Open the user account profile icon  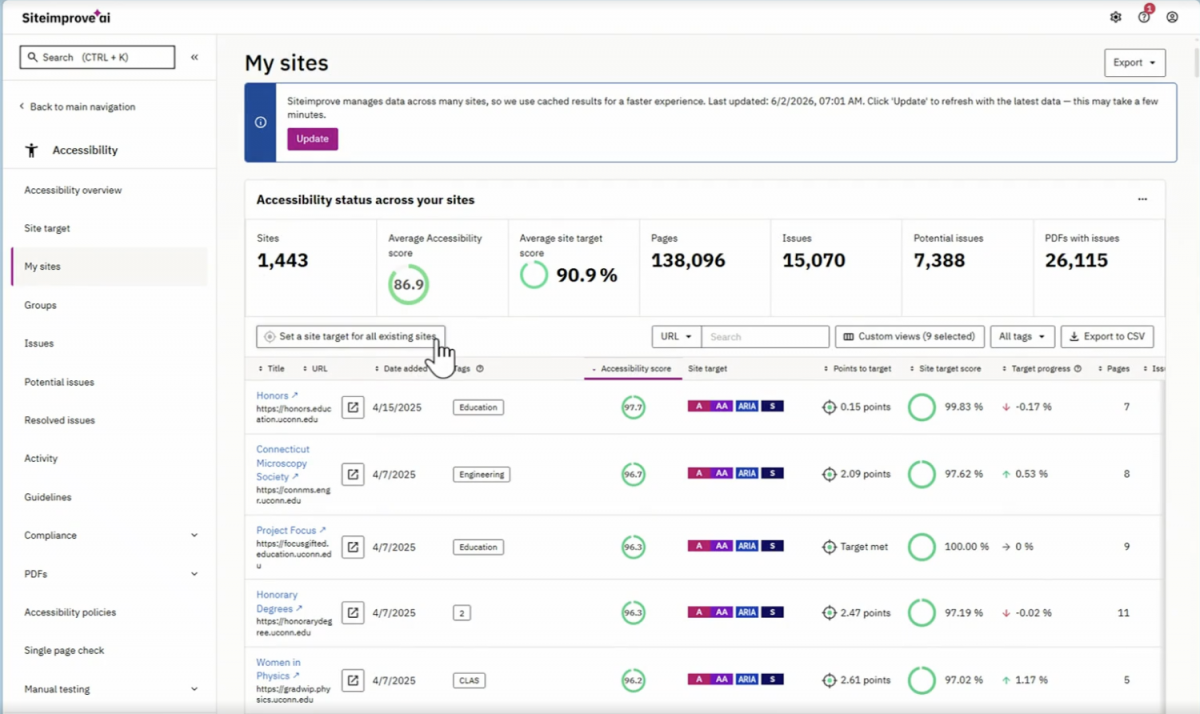pos(1172,17)
